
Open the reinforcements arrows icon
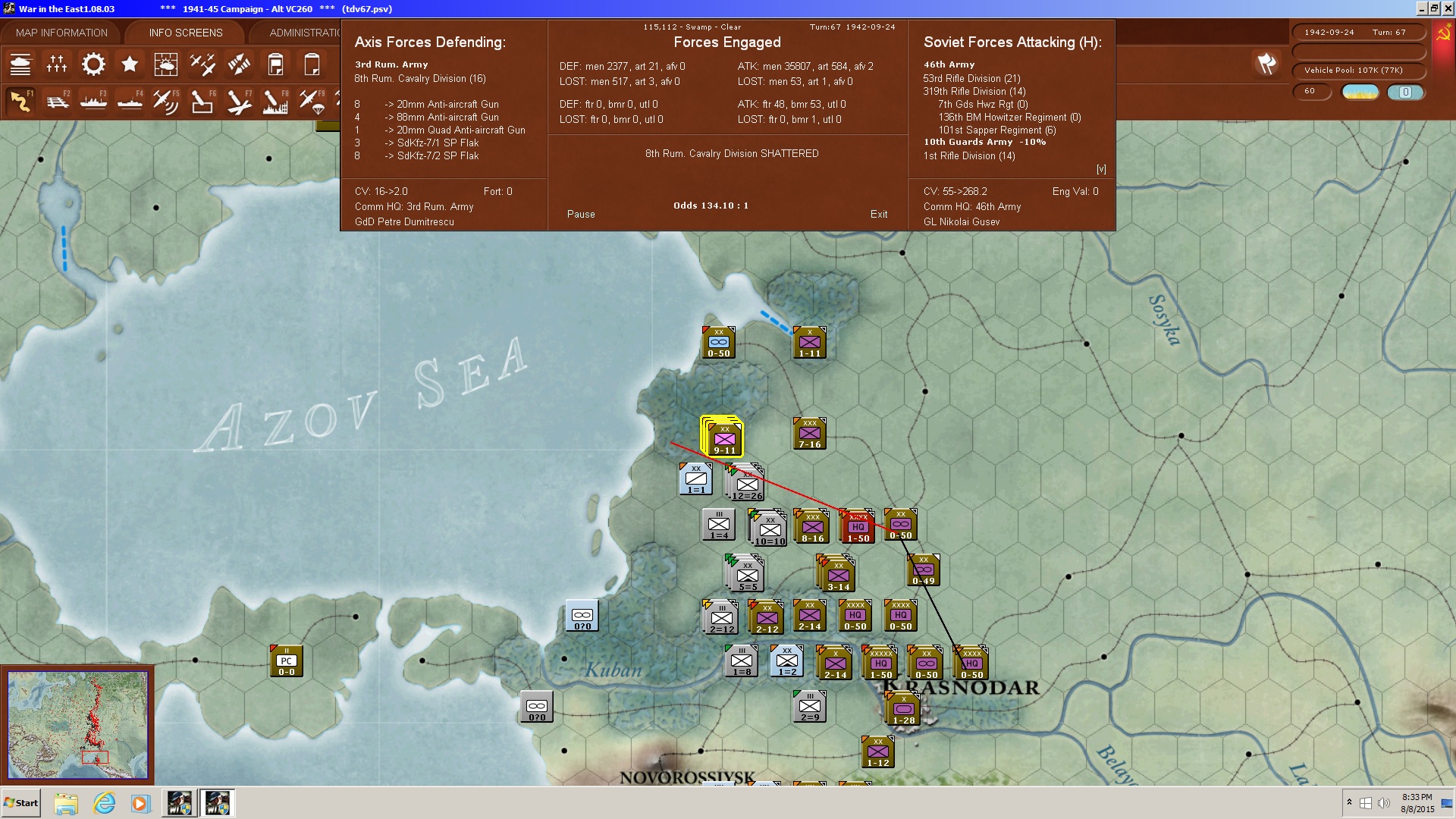pos(239,64)
